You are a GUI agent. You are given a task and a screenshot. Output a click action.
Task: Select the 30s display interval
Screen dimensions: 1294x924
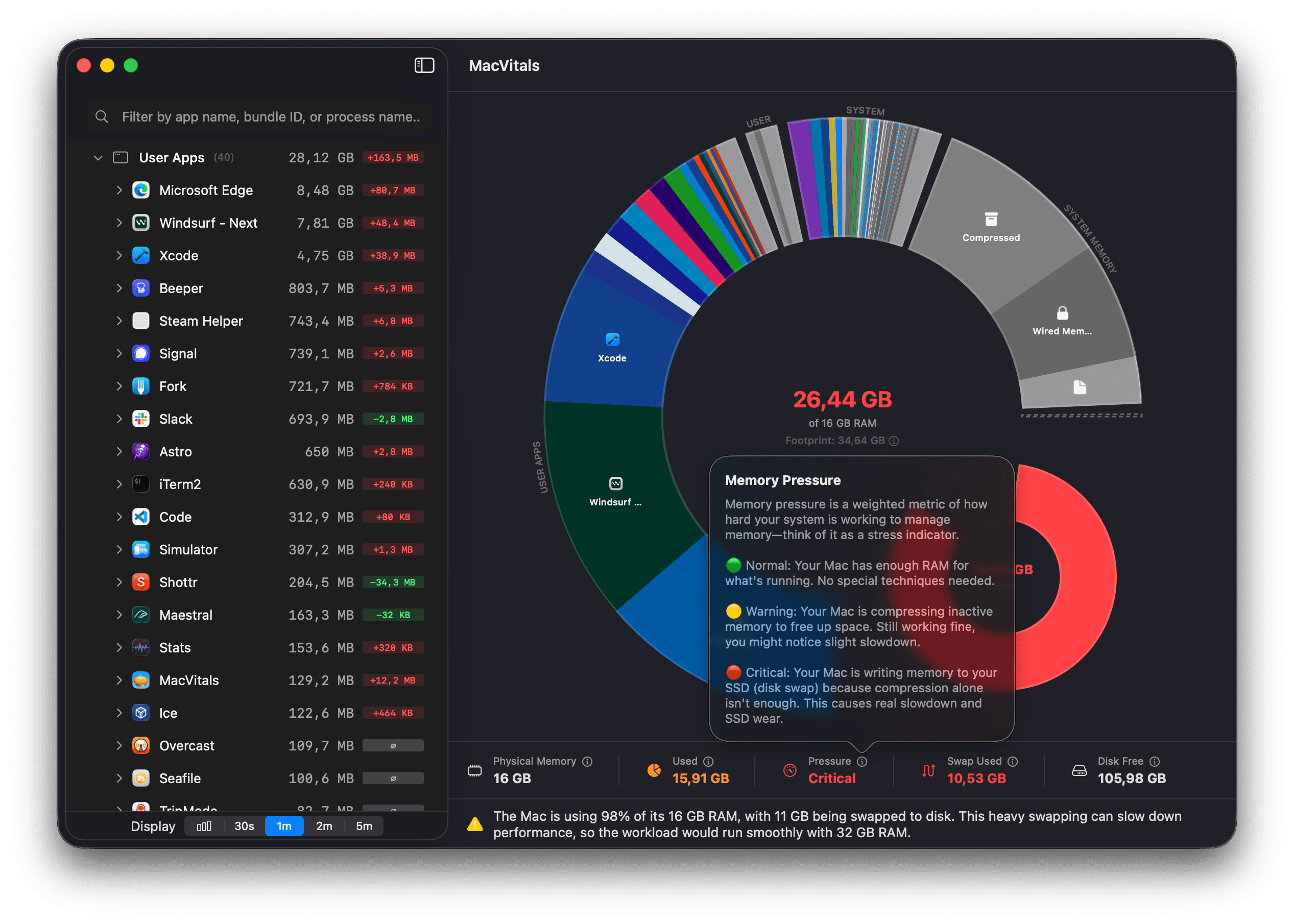click(x=244, y=826)
